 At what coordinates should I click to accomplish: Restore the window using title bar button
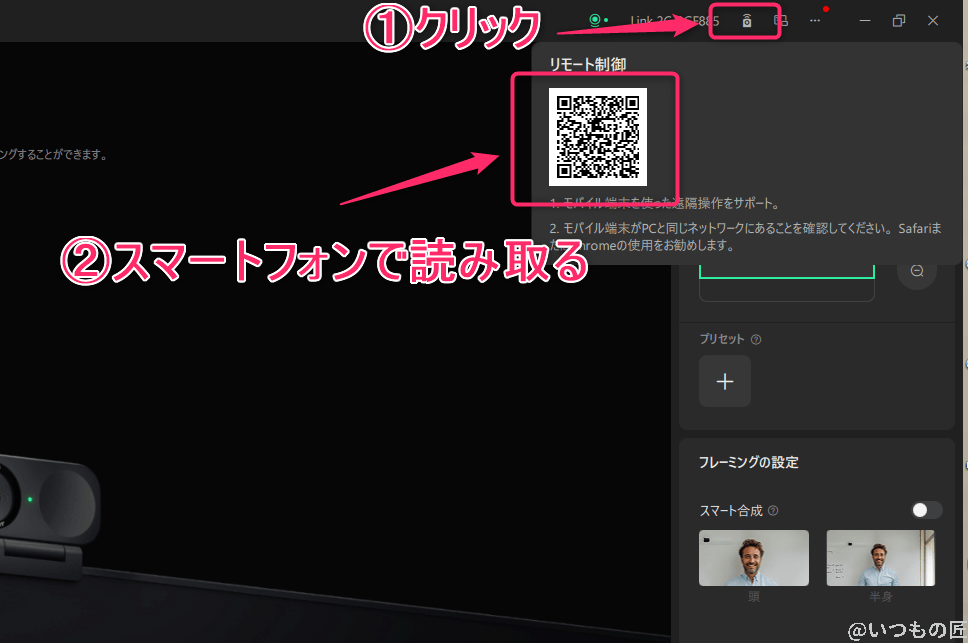coord(899,21)
